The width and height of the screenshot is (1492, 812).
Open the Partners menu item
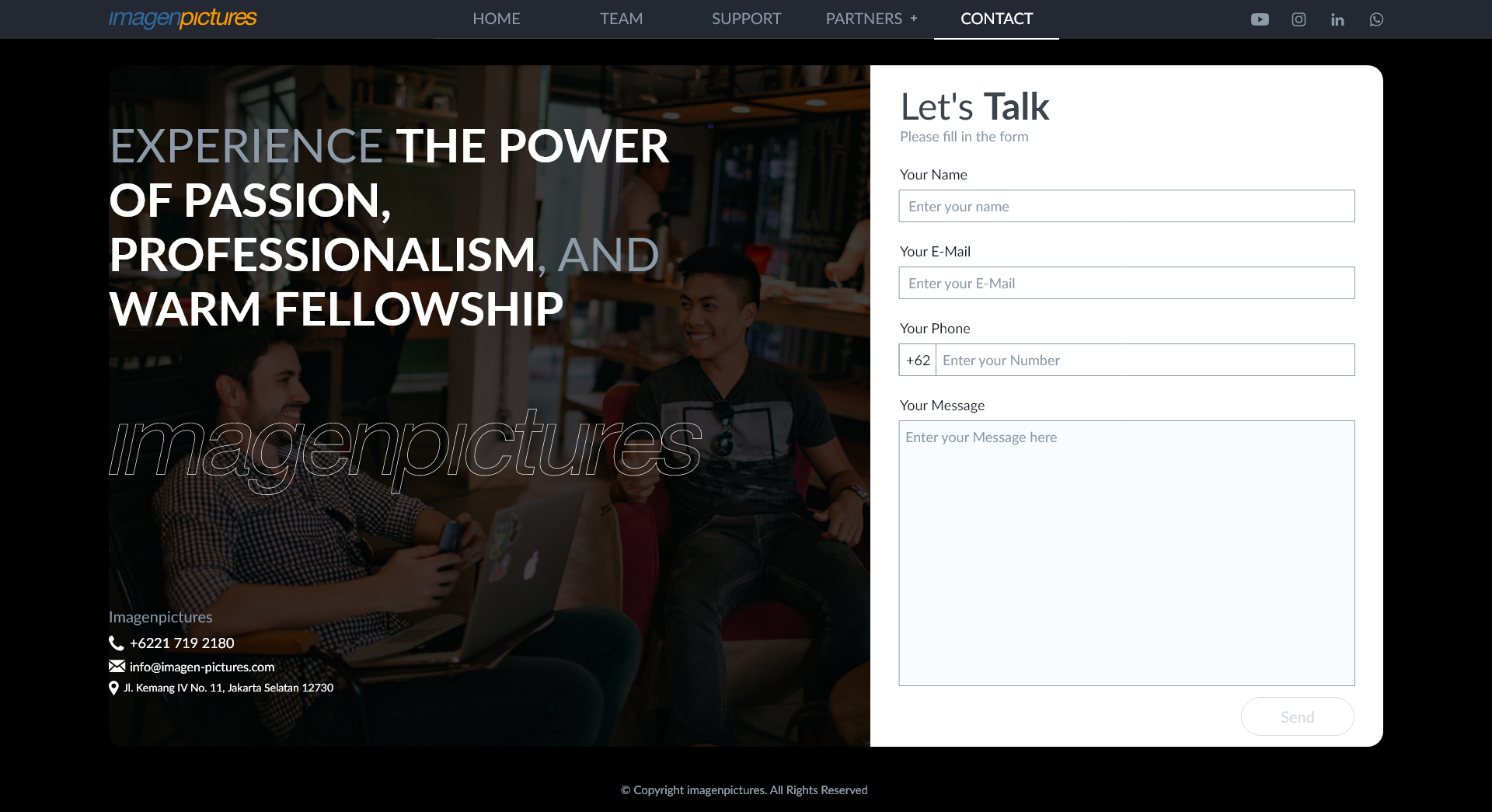[x=863, y=19]
